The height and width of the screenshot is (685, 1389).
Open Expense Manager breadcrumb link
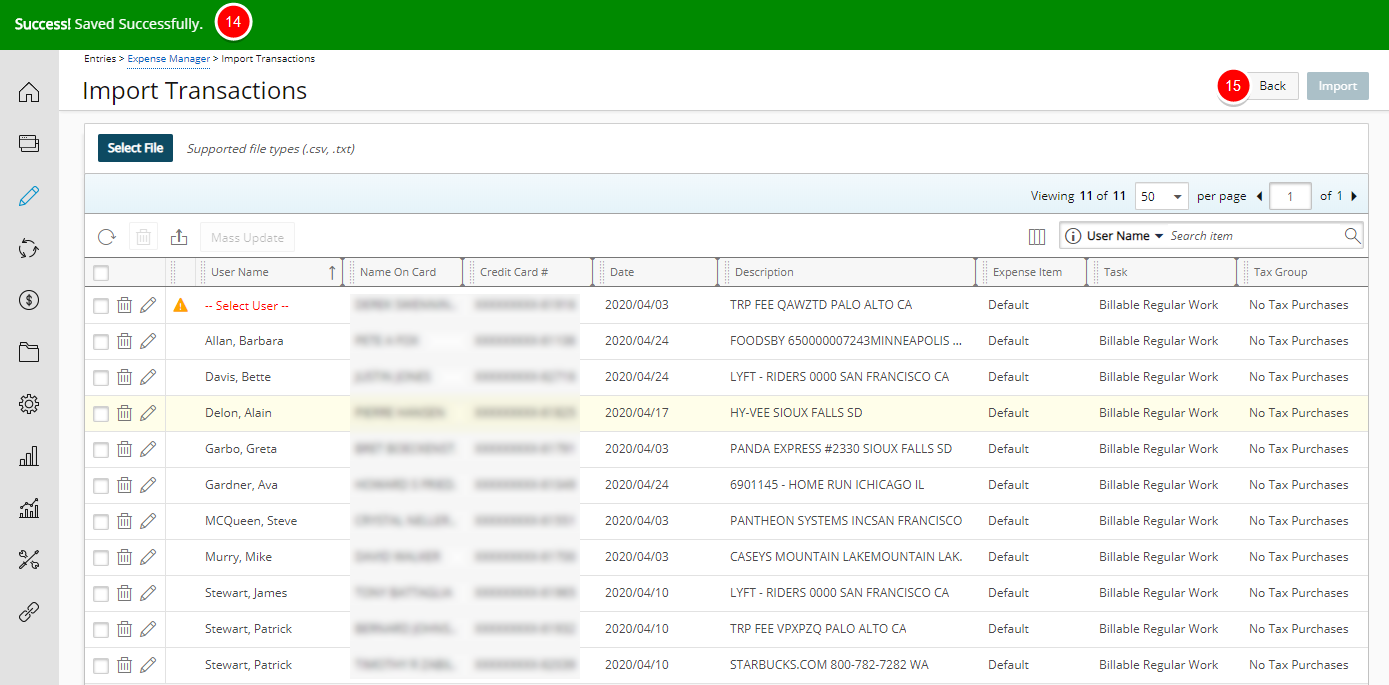coord(169,59)
